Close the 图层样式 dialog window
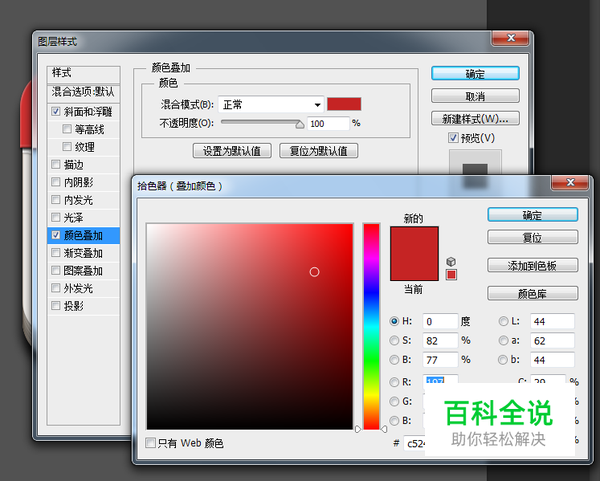 coord(510,38)
